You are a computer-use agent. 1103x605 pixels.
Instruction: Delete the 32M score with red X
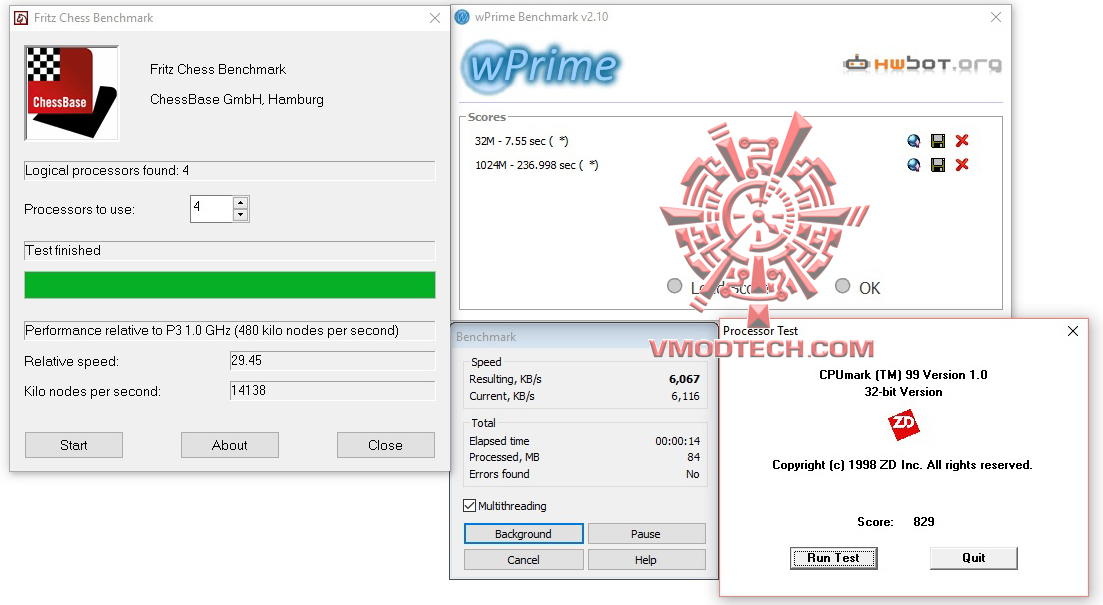962,141
